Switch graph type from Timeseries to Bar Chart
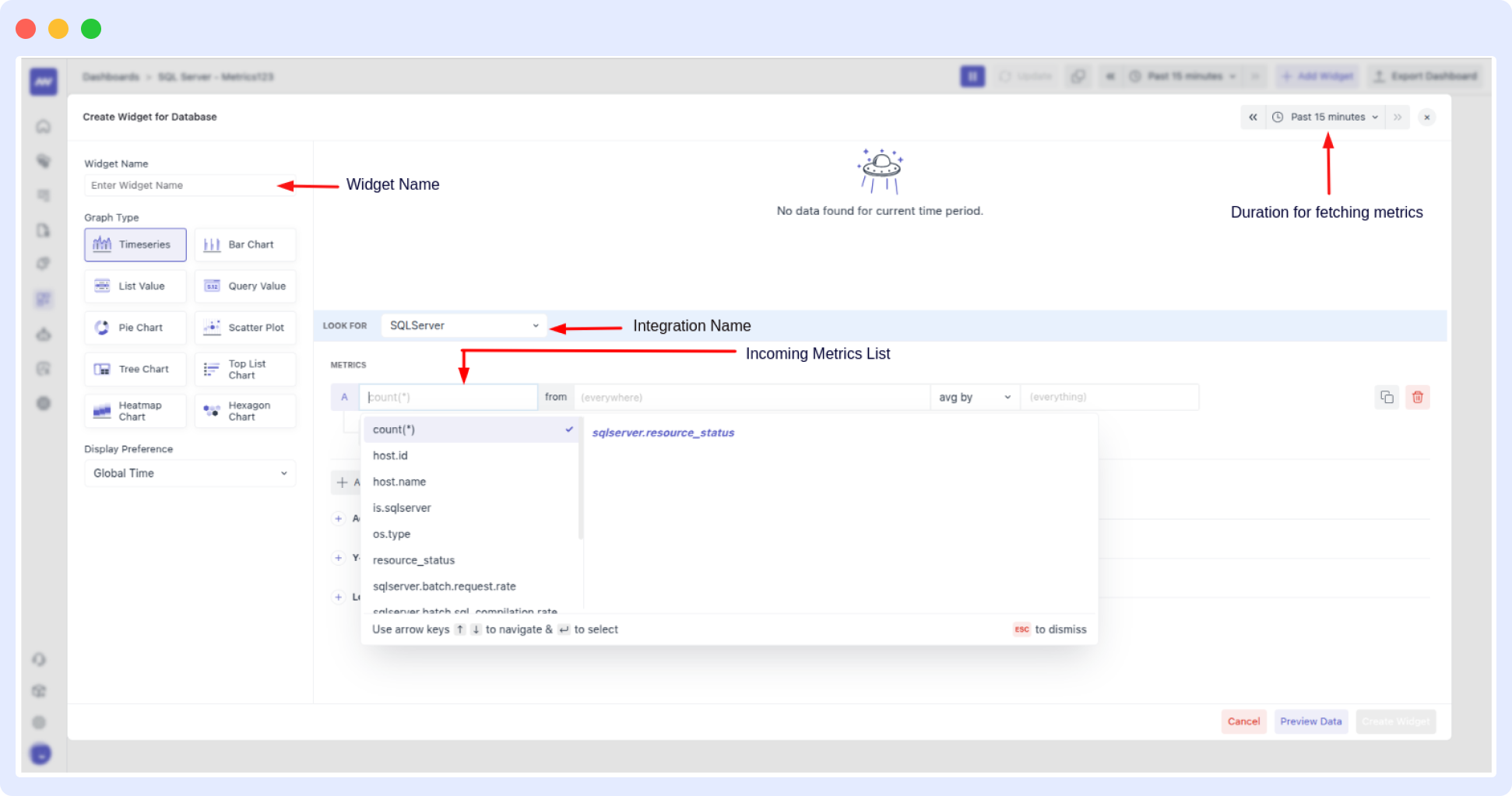Viewport: 1512px width, 796px height. [x=245, y=244]
